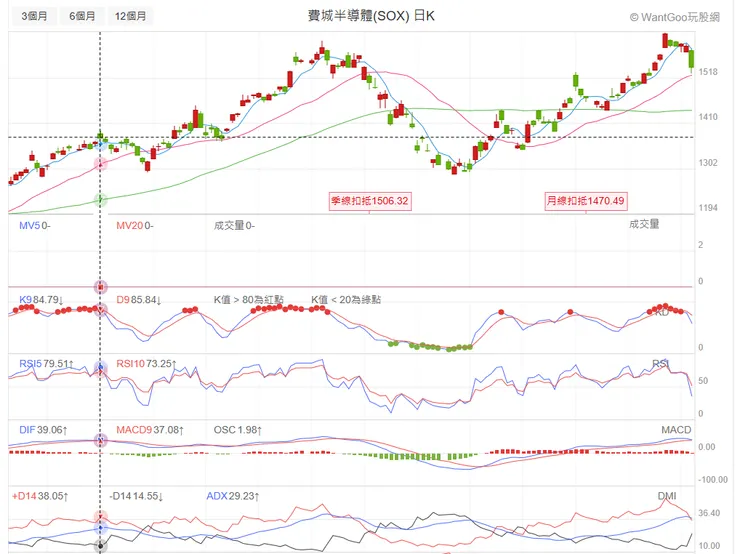The image size is (740, 554).
Task: Click the MACD panel label at right
Action: point(676,429)
